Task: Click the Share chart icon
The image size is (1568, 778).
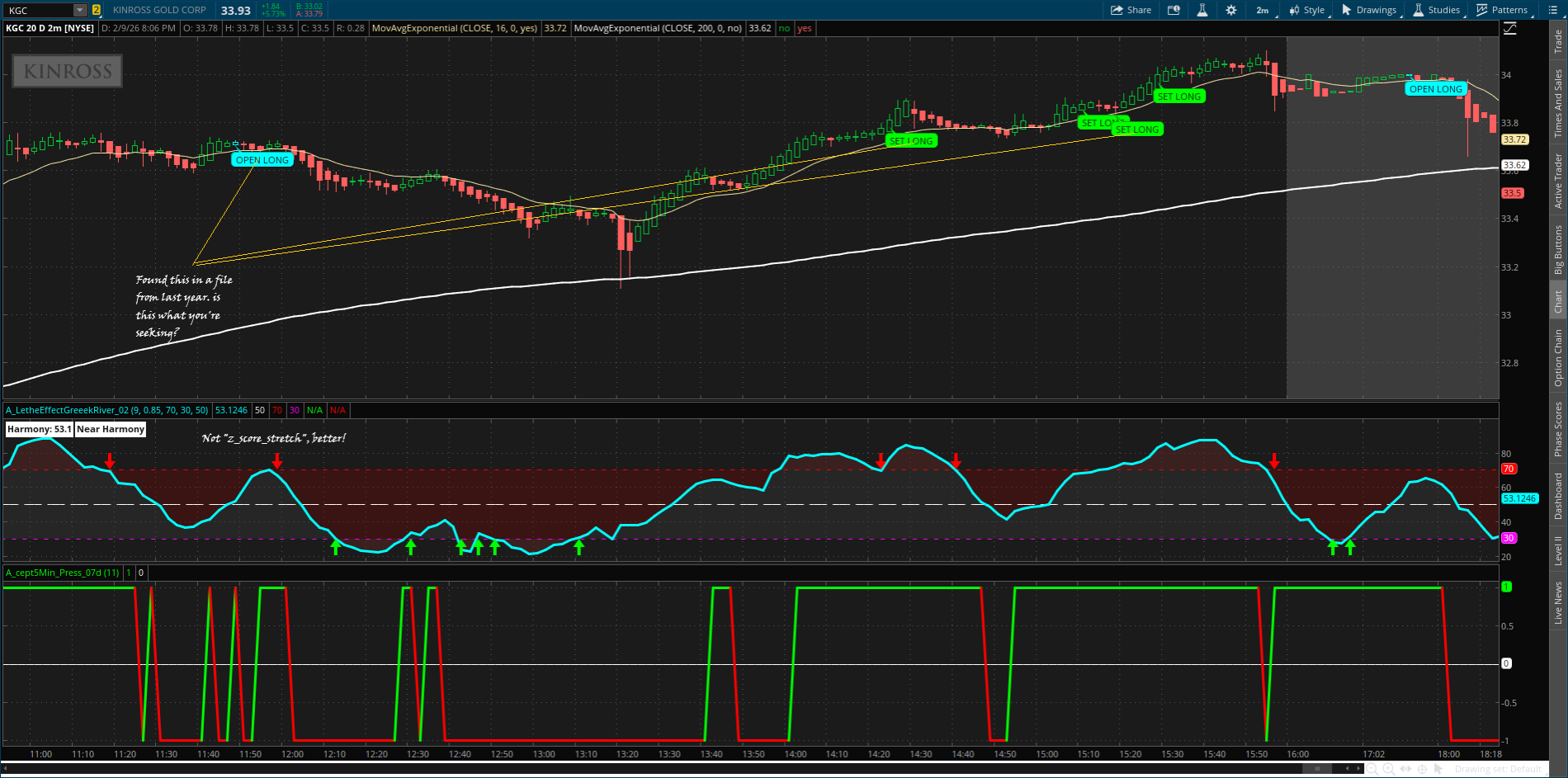Action: pos(1131,10)
